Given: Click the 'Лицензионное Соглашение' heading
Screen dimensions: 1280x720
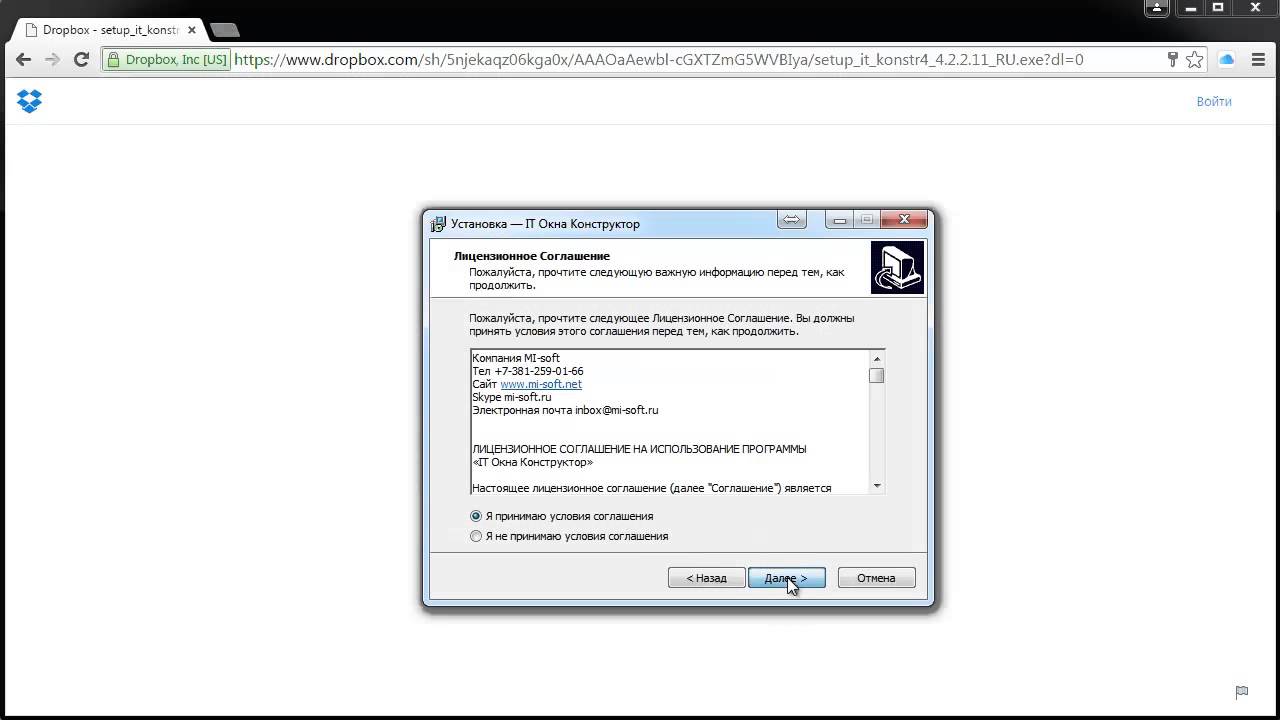Looking at the screenshot, I should tap(532, 256).
